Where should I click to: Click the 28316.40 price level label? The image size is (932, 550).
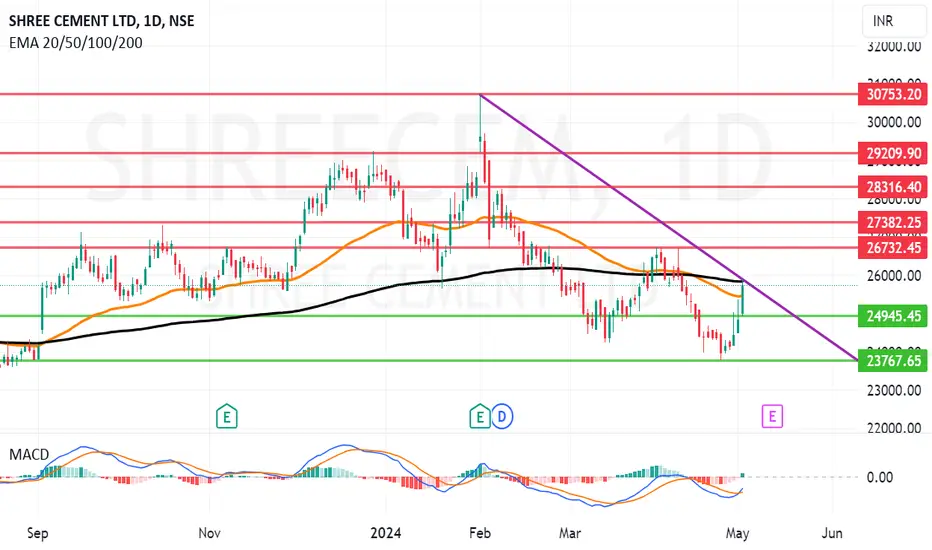(893, 187)
